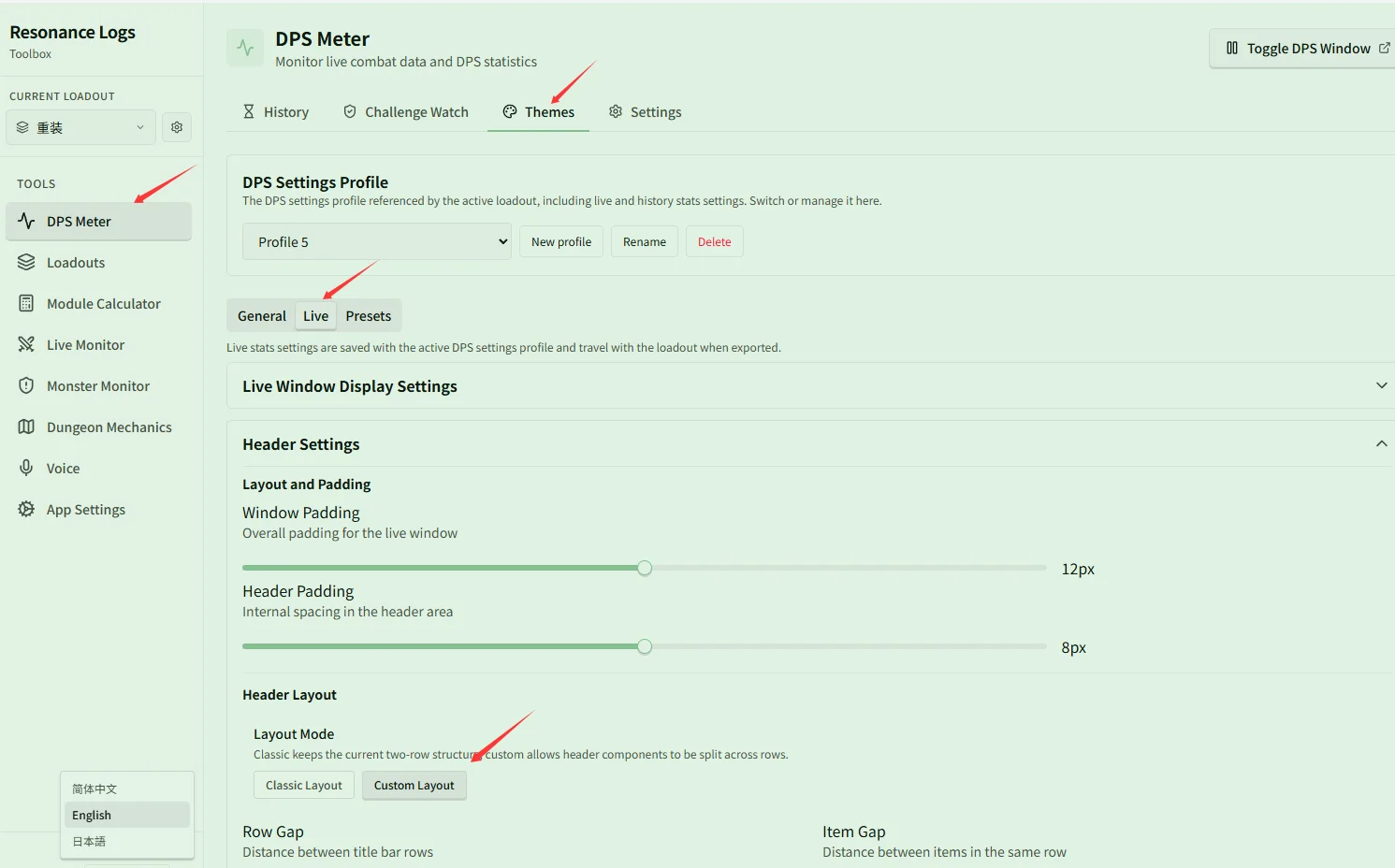This screenshot has width=1395, height=868.
Task: Switch to the Presets settings segment
Action: [x=369, y=316]
